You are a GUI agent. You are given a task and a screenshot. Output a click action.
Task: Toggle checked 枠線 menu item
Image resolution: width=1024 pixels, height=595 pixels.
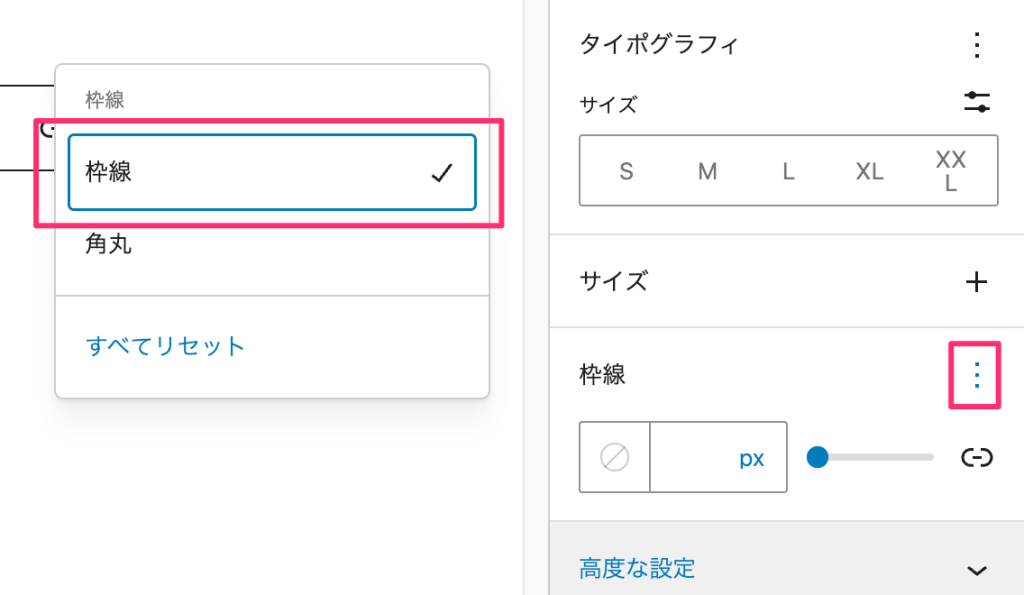pyautogui.click(x=272, y=172)
